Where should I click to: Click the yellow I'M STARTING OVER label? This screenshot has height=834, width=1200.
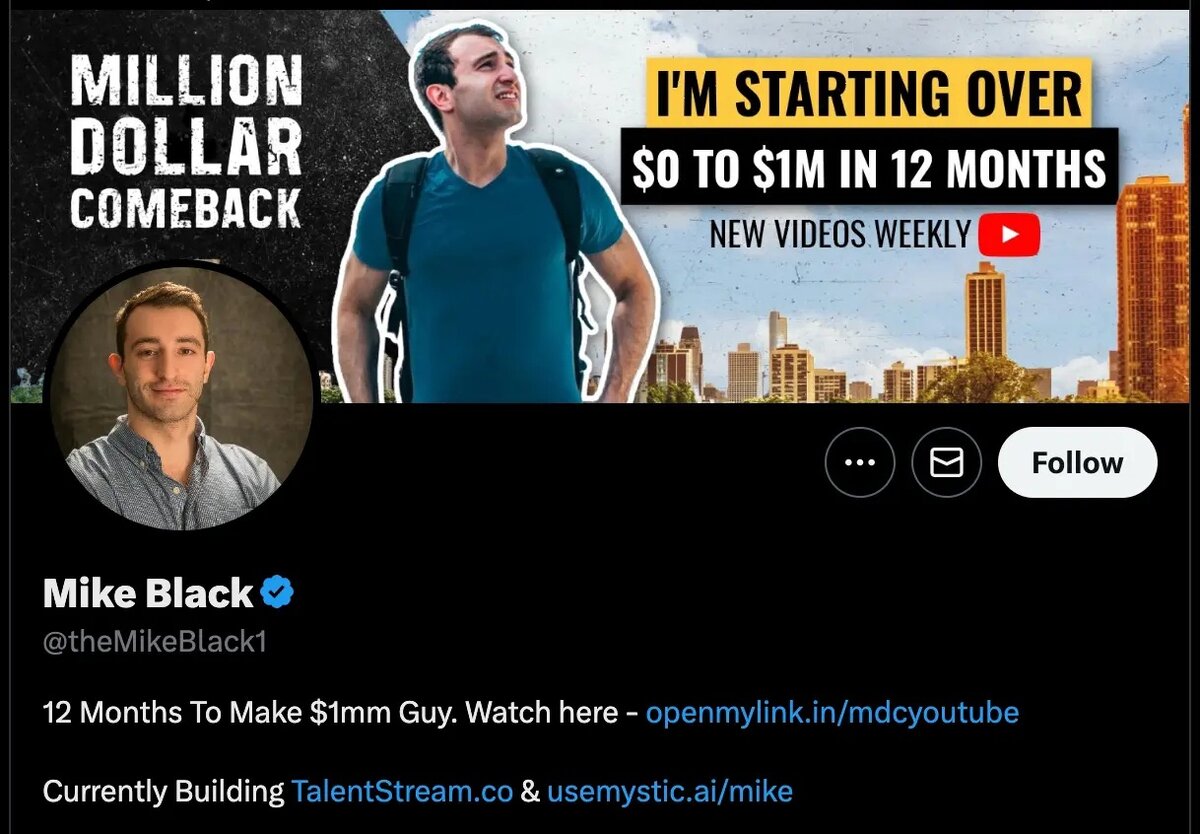868,92
